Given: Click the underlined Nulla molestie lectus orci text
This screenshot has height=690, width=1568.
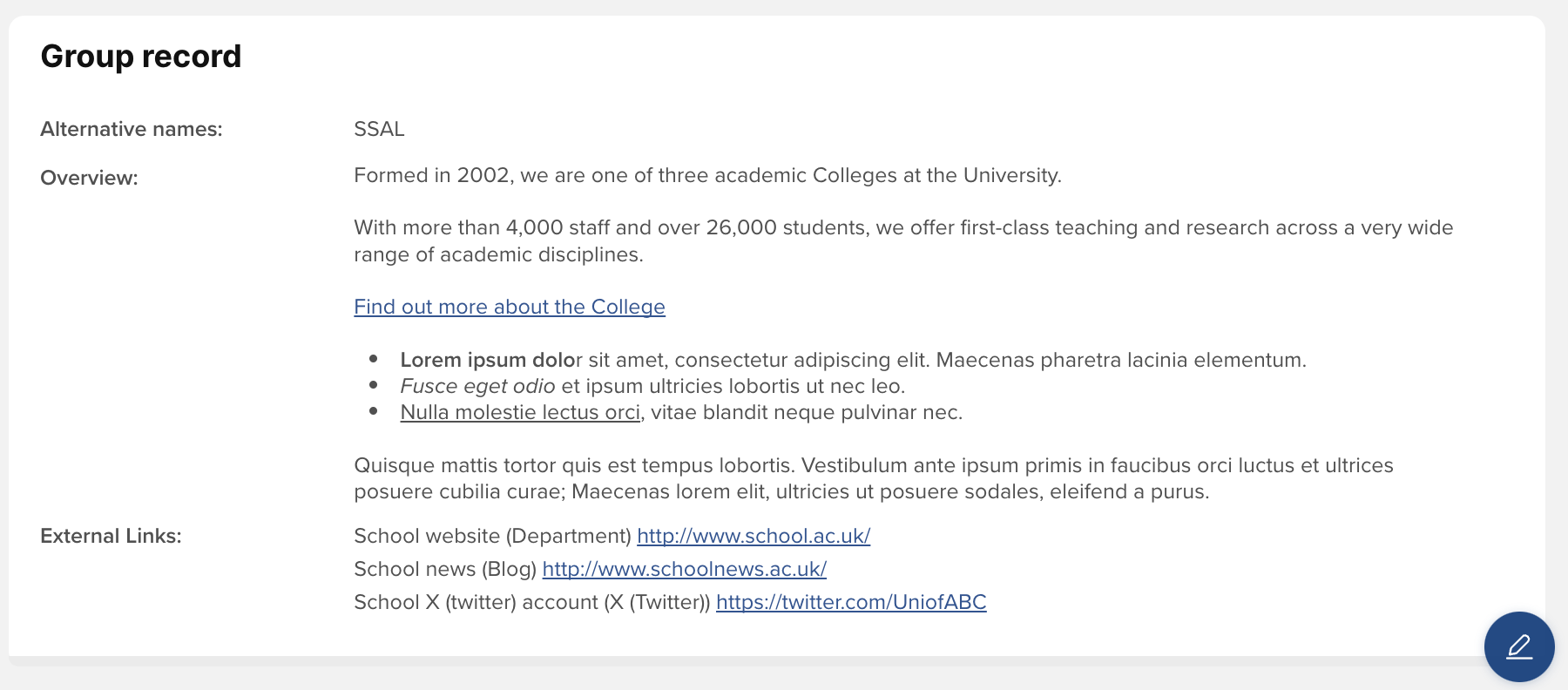Looking at the screenshot, I should click(520, 412).
